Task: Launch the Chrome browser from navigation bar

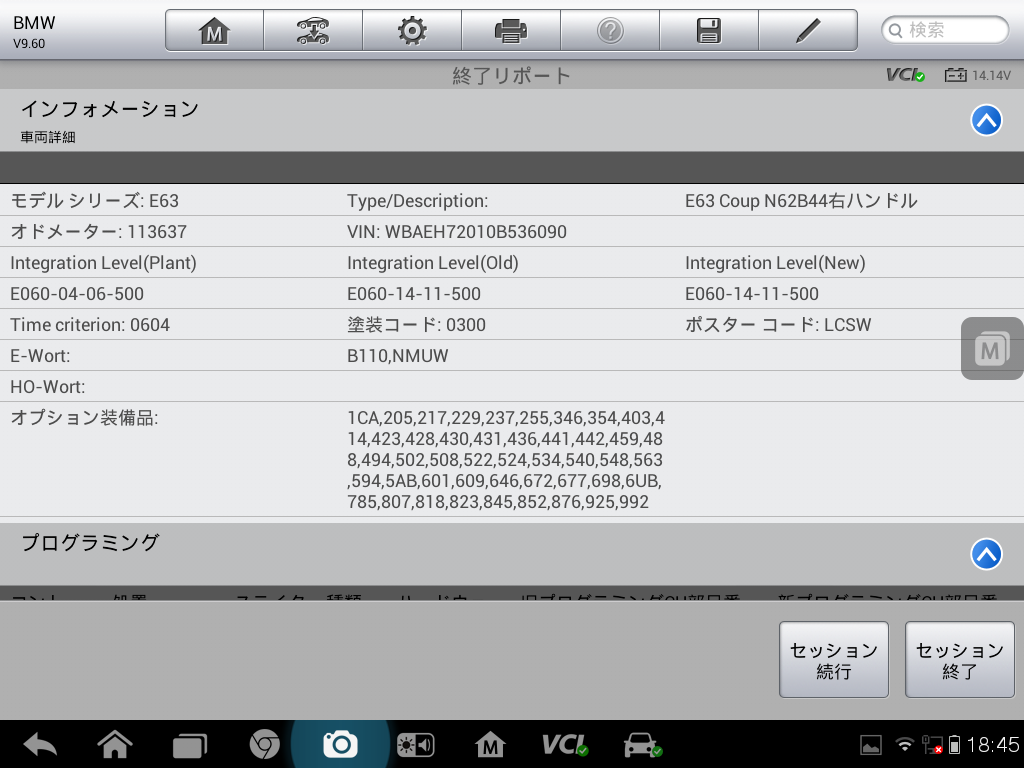Action: [x=264, y=744]
